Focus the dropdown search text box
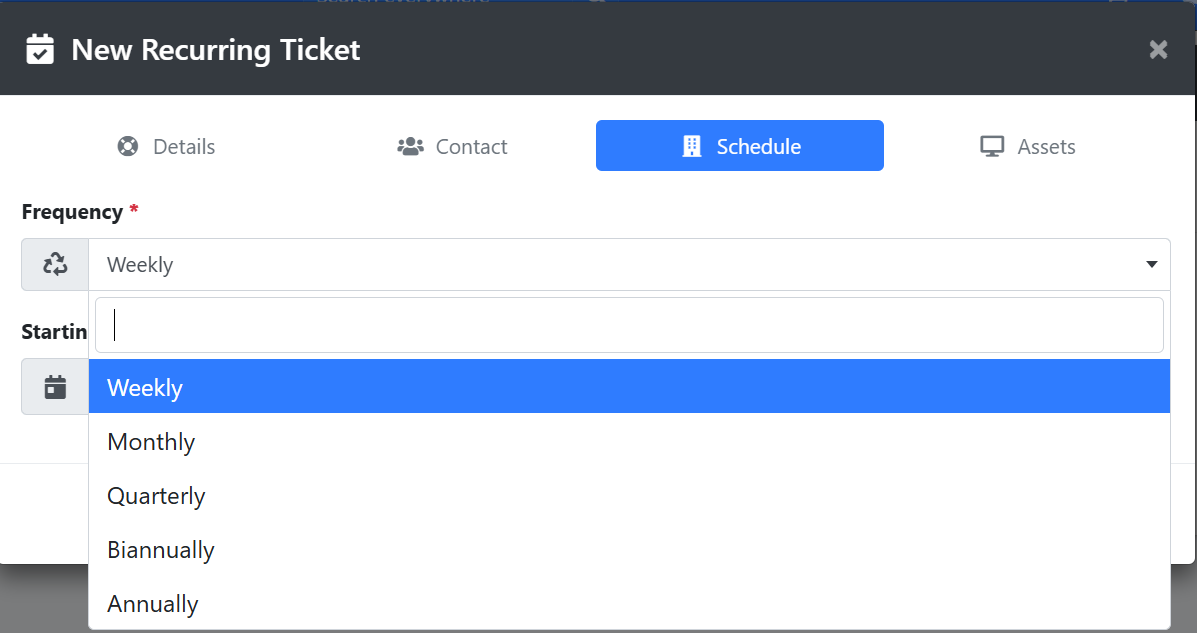This screenshot has width=1197, height=633. [629, 325]
